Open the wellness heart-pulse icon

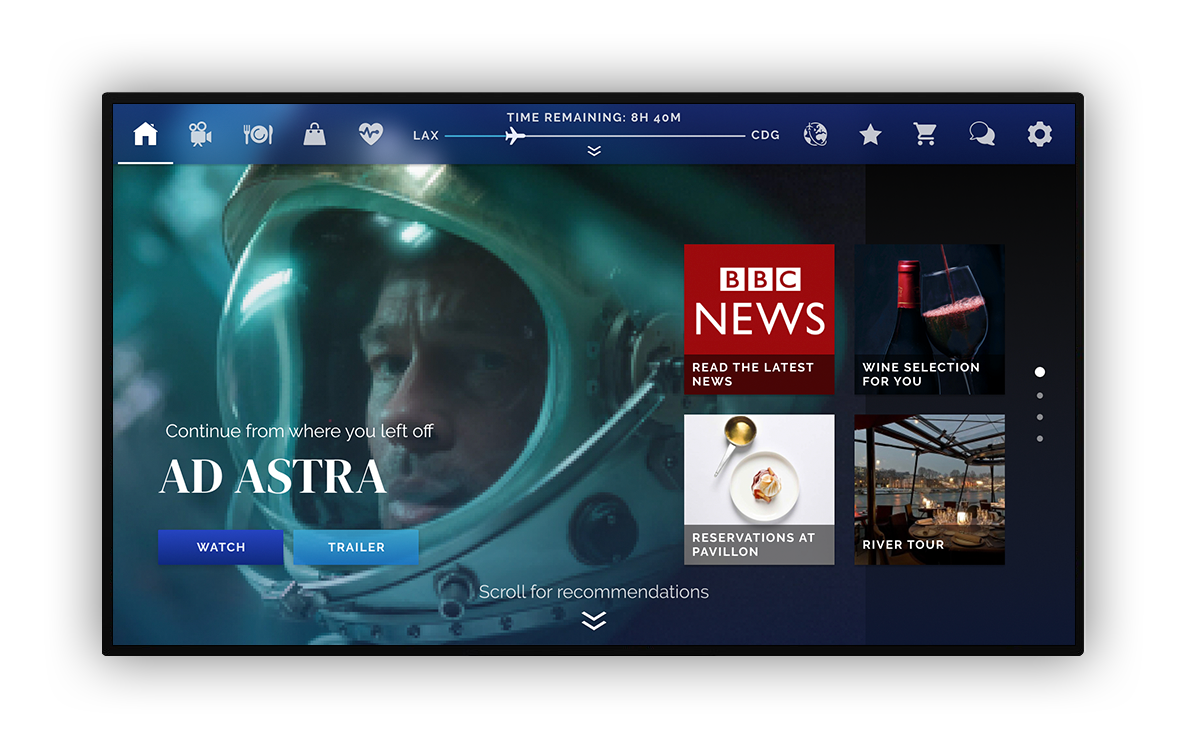(370, 134)
